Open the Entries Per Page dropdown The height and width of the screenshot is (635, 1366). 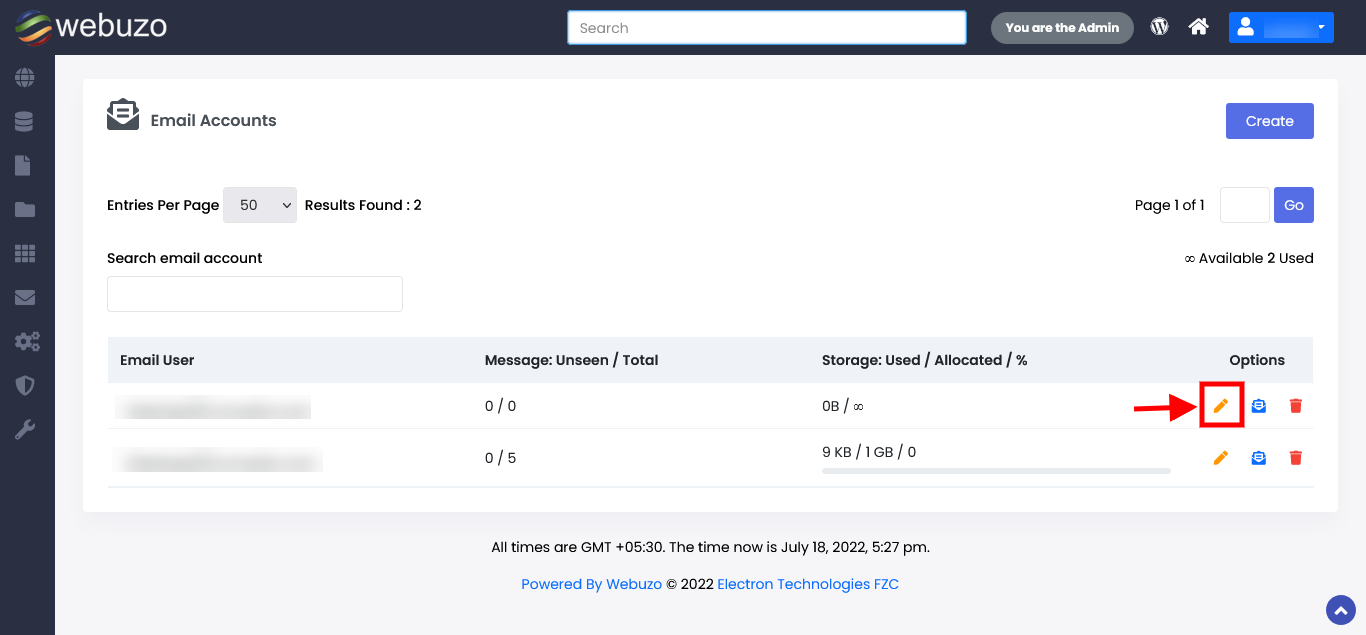(259, 205)
